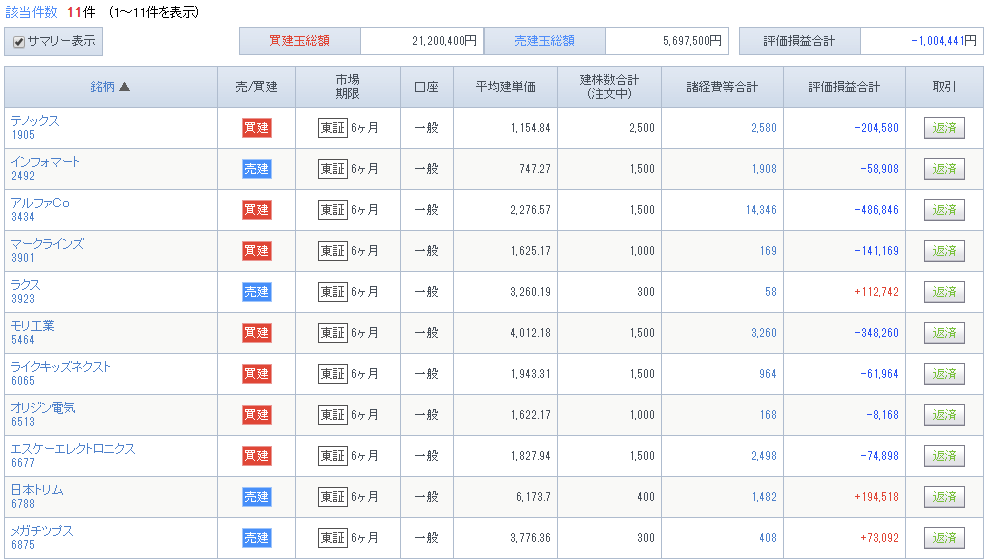Click 21,200,400円 buy total value

click(x=444, y=41)
